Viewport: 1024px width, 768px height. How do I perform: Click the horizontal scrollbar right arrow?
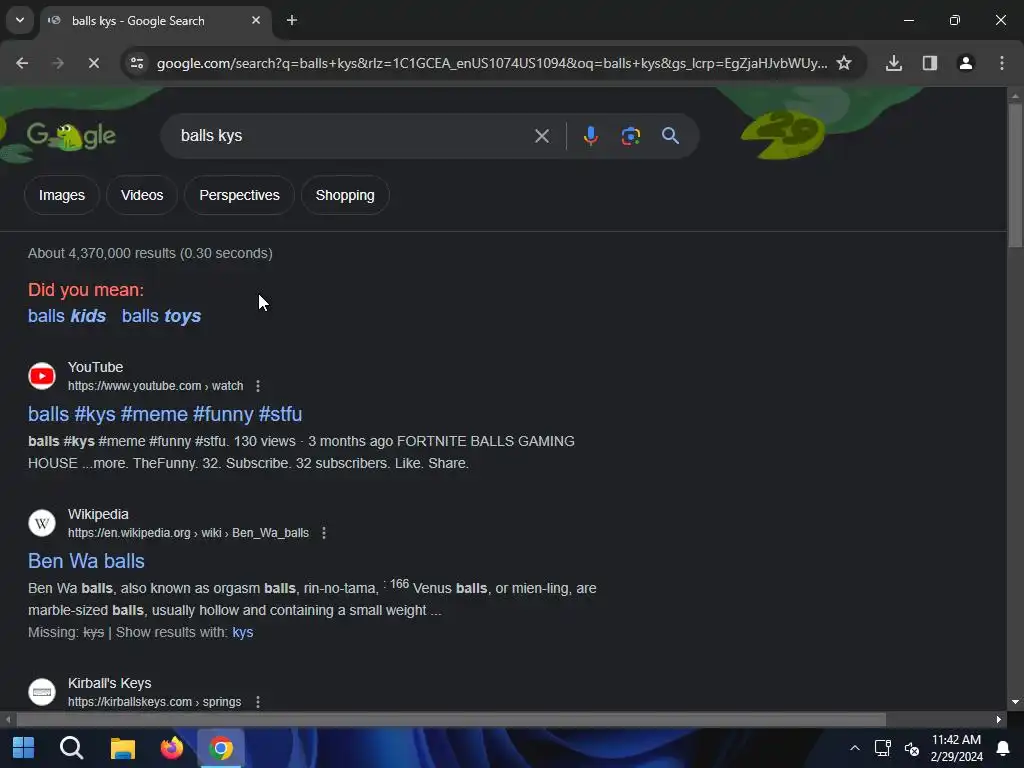click(x=999, y=720)
